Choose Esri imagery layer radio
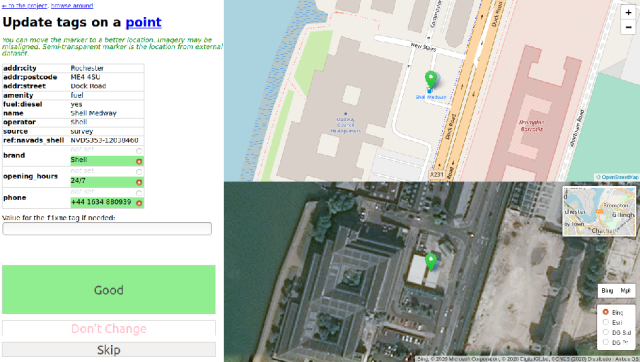Viewport: 640px width, 362px height. (606, 322)
